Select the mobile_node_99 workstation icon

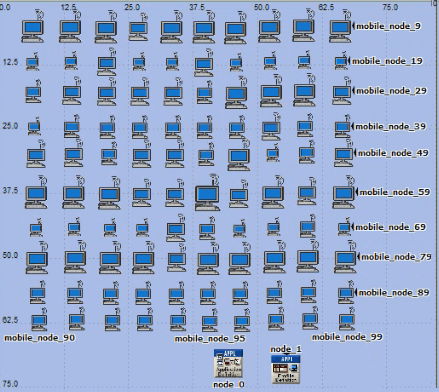tap(347, 318)
